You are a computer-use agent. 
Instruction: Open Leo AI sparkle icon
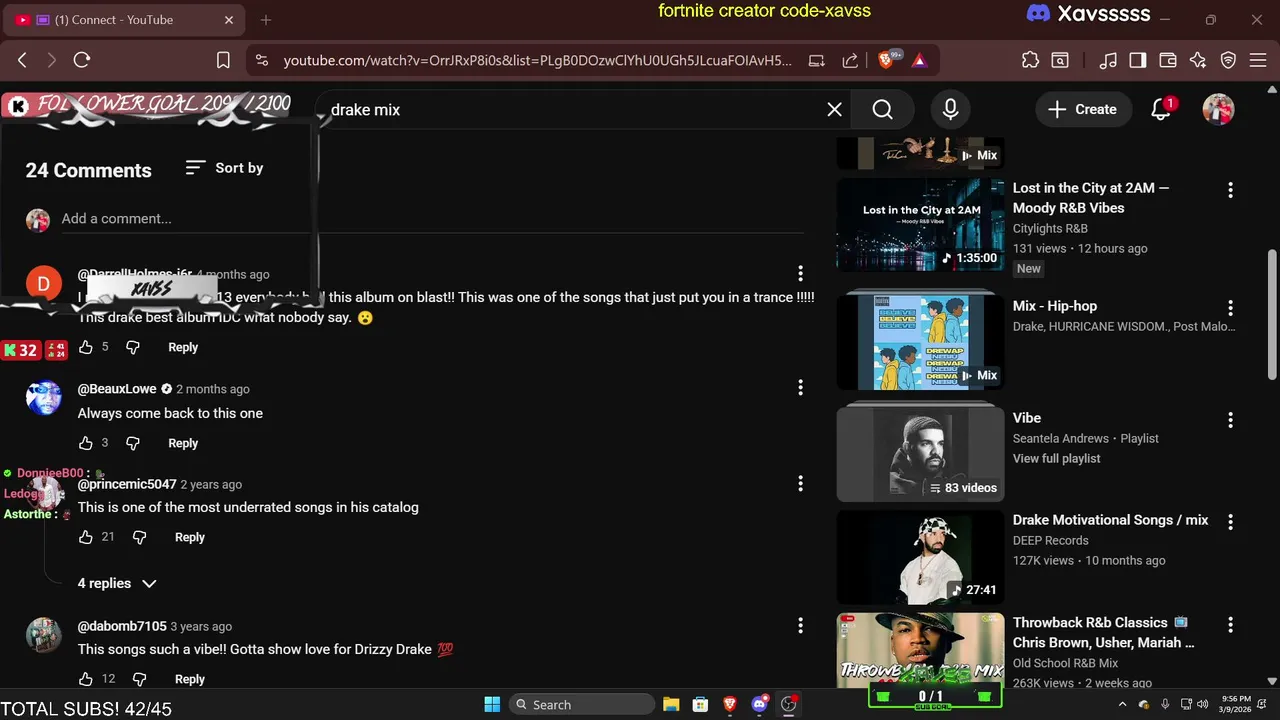point(1198,60)
